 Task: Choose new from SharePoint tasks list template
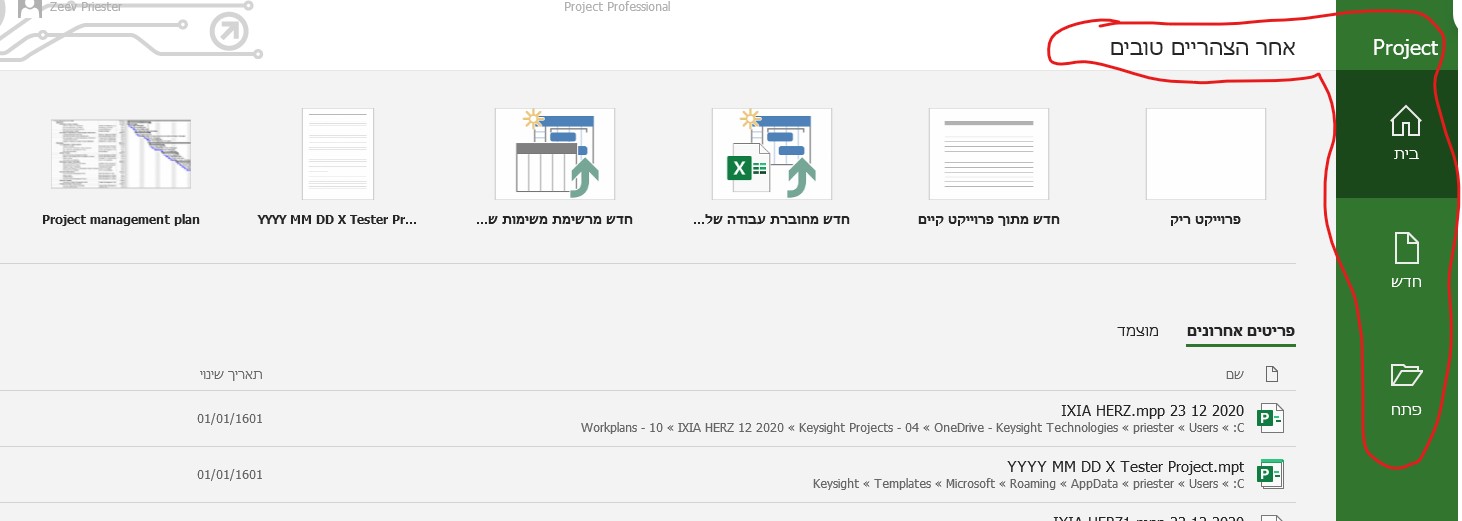(x=554, y=155)
